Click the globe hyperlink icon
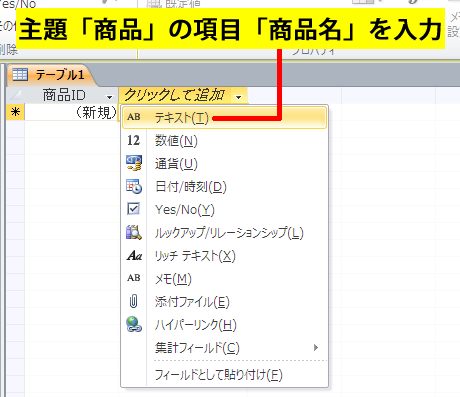 pos(134,324)
